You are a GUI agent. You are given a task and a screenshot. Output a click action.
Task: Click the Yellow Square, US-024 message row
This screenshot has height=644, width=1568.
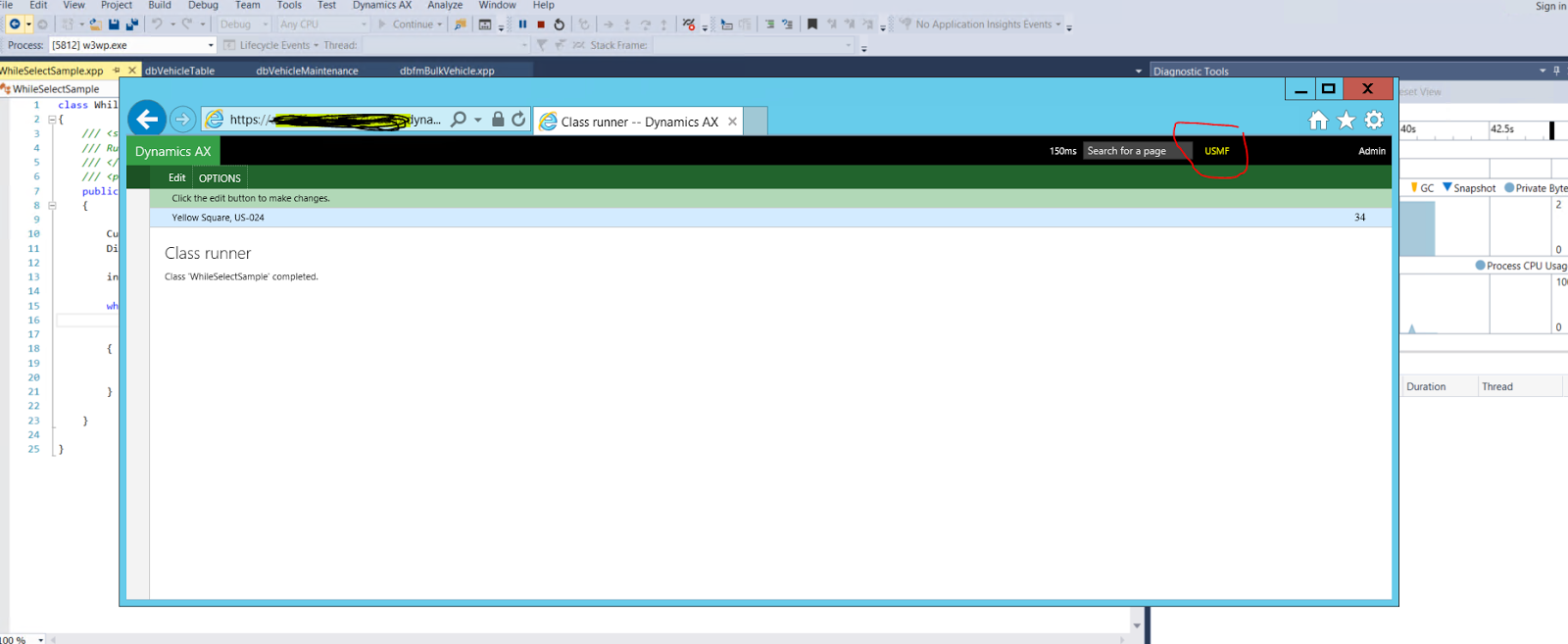point(770,218)
